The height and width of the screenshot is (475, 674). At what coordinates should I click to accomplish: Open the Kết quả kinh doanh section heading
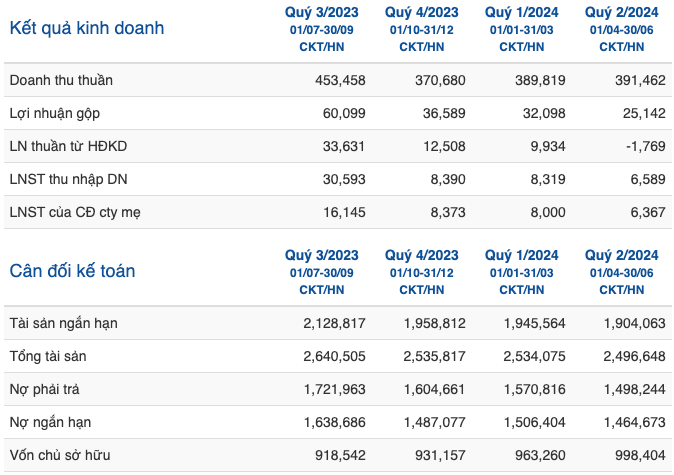(87, 28)
